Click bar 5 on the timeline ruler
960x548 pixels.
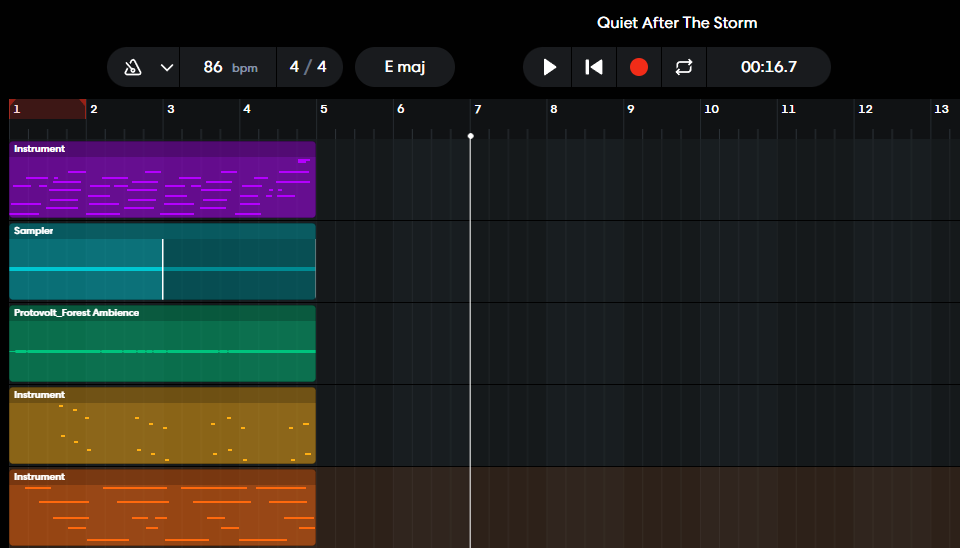pos(324,109)
